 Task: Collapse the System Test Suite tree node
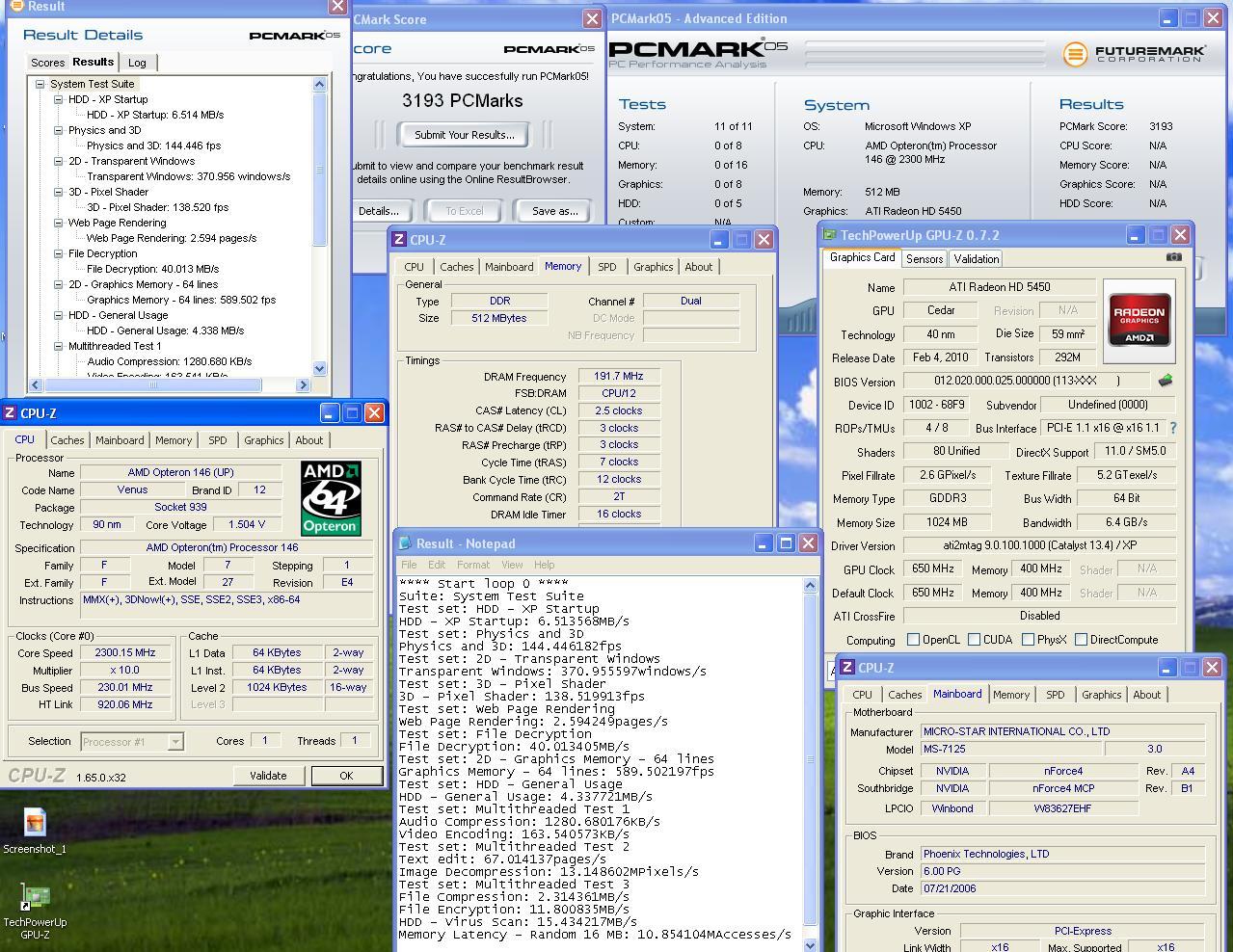(x=40, y=84)
